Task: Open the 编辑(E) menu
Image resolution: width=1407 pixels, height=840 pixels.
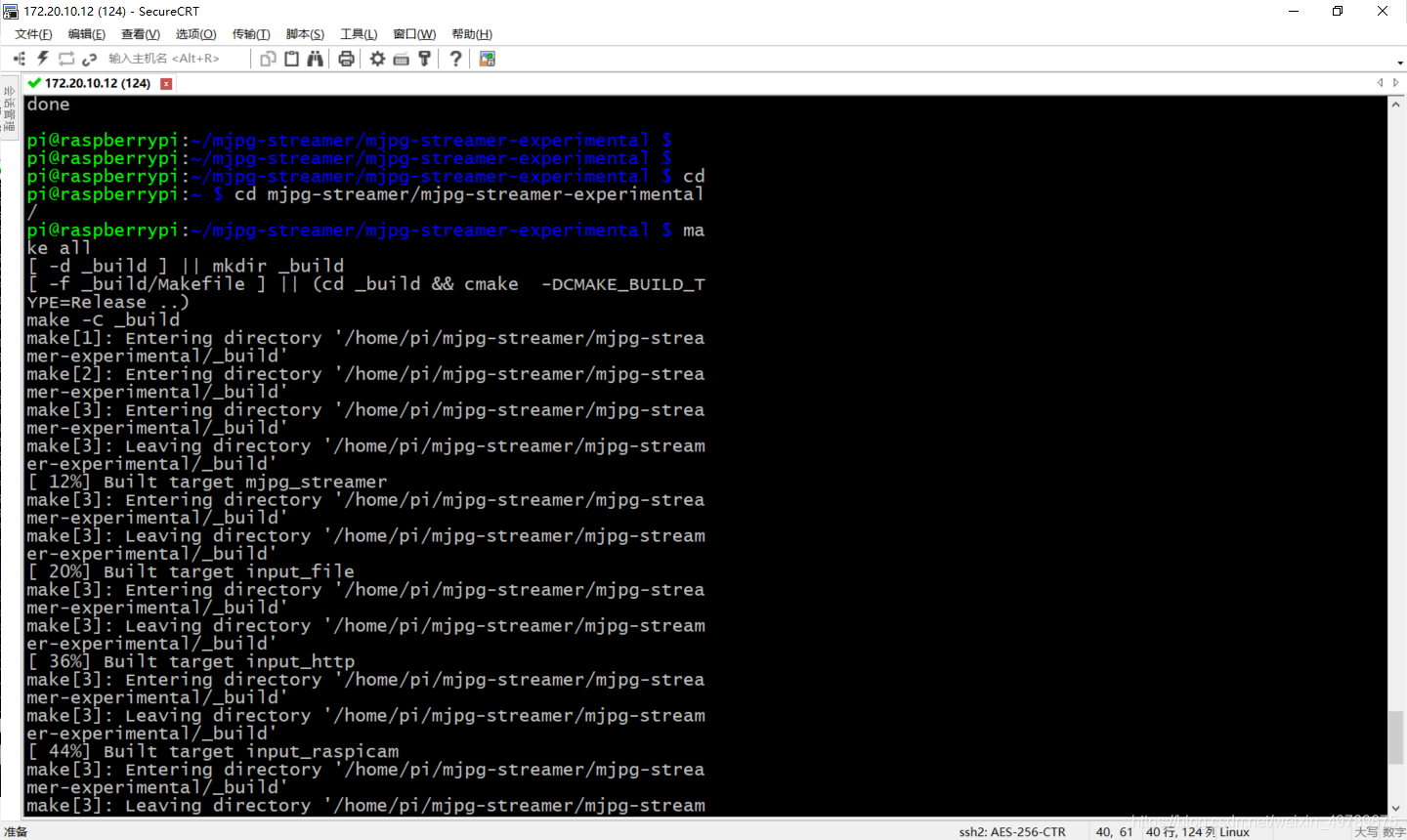Action: click(x=87, y=34)
